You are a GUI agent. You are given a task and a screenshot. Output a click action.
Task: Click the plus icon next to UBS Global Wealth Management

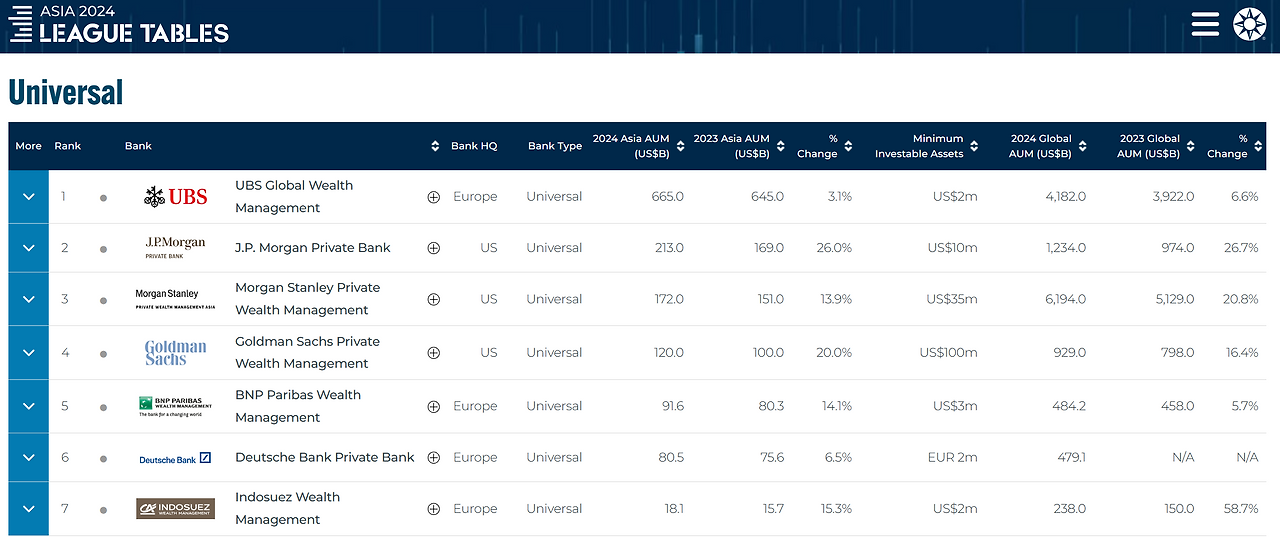(x=434, y=197)
